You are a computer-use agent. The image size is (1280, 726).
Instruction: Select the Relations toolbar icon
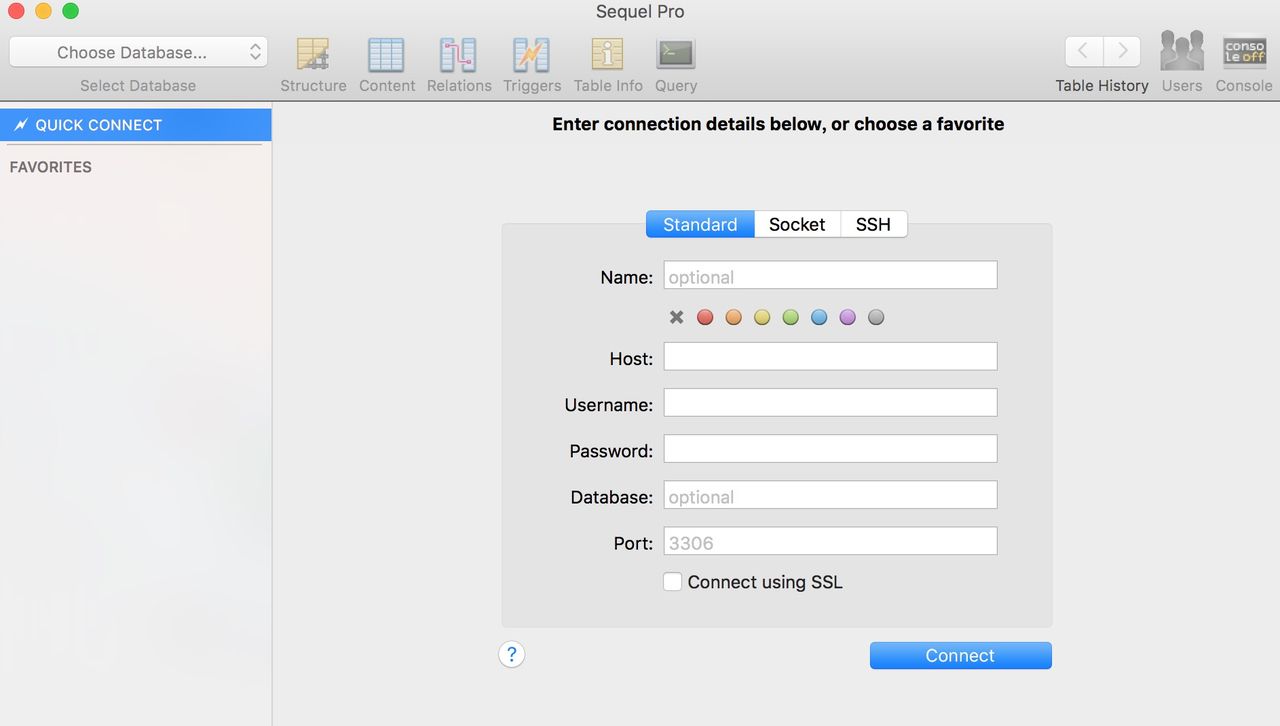tap(459, 55)
